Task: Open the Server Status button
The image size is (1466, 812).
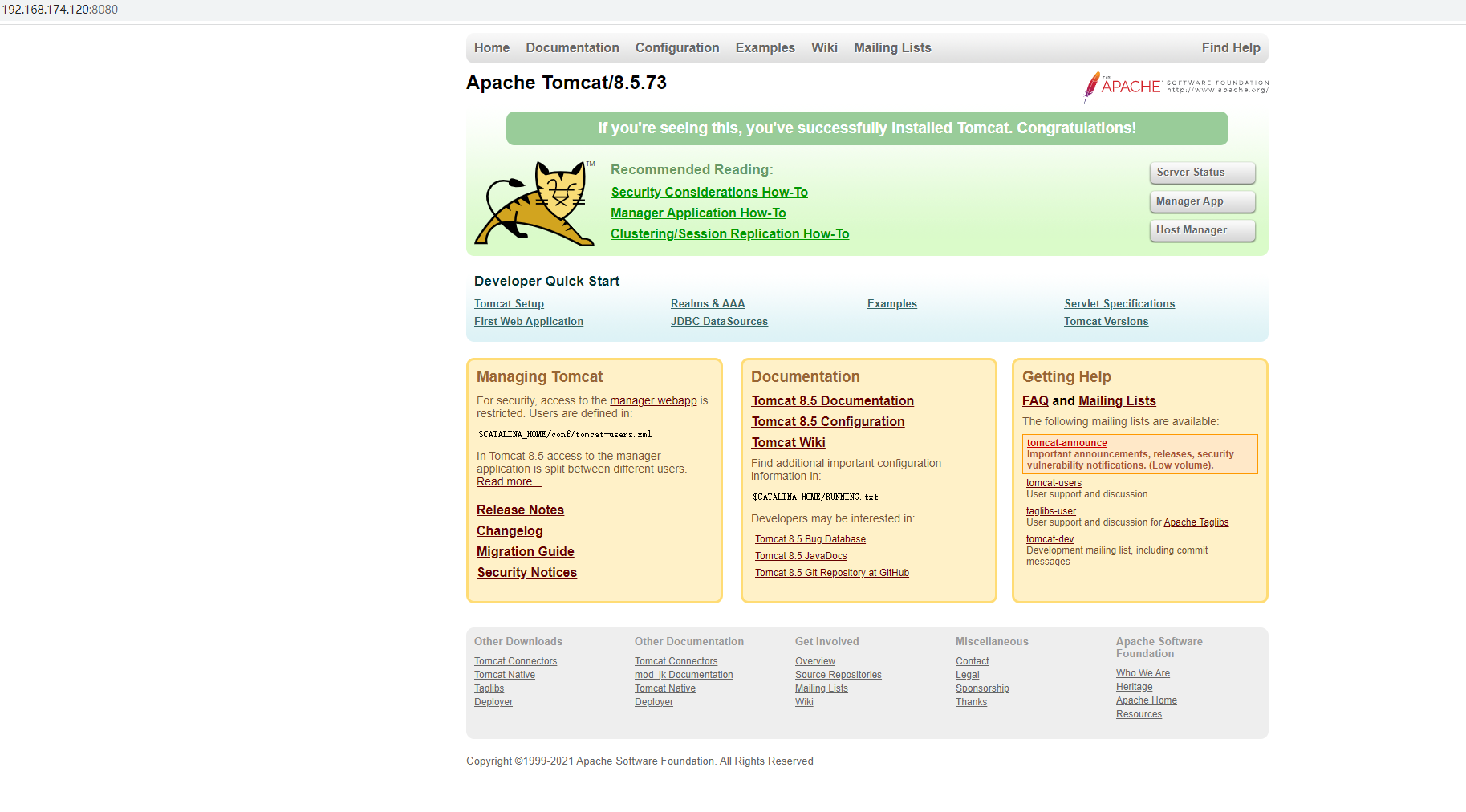Action: [1202, 173]
